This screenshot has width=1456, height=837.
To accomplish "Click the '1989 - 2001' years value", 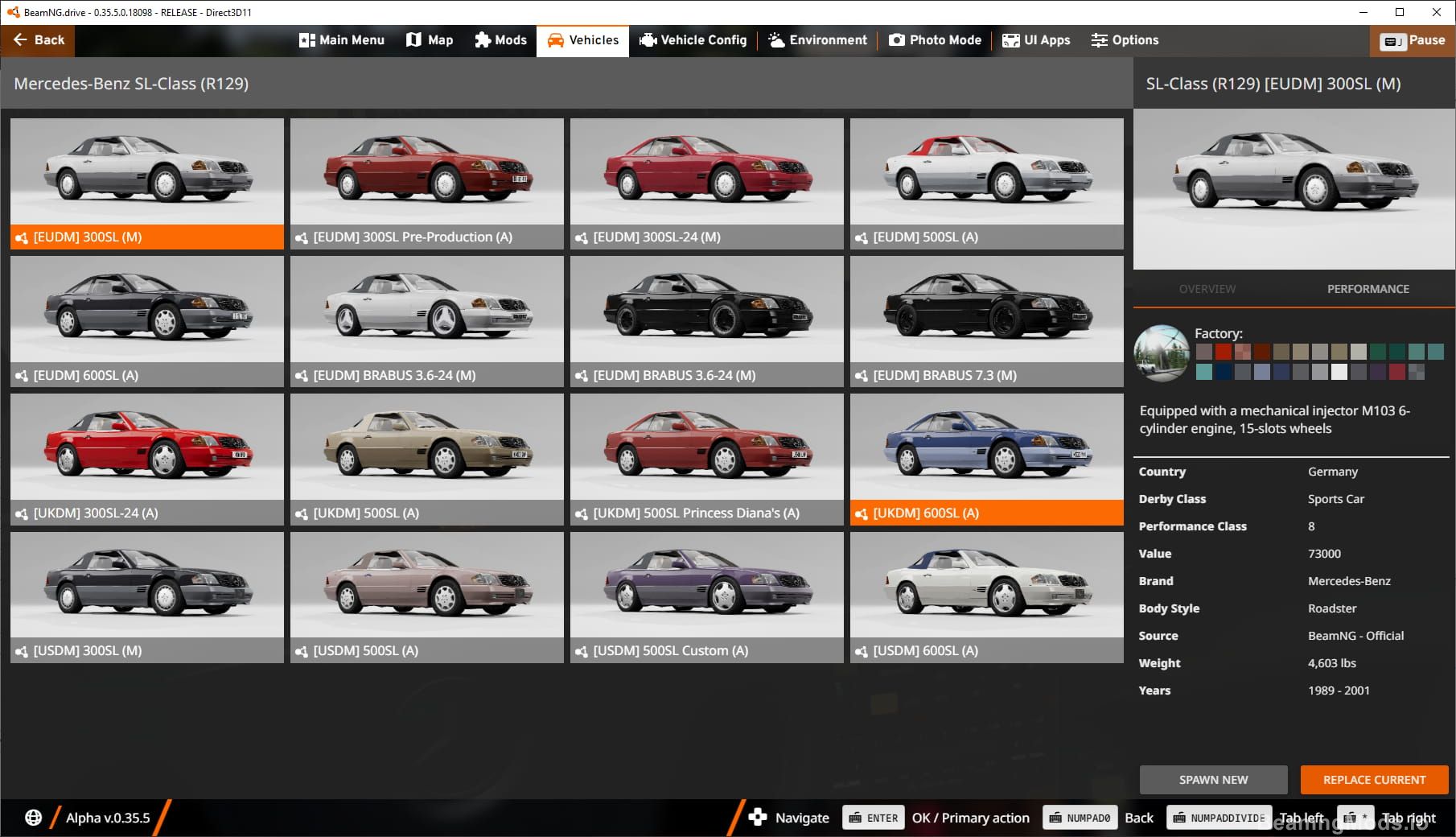I will click(1339, 691).
